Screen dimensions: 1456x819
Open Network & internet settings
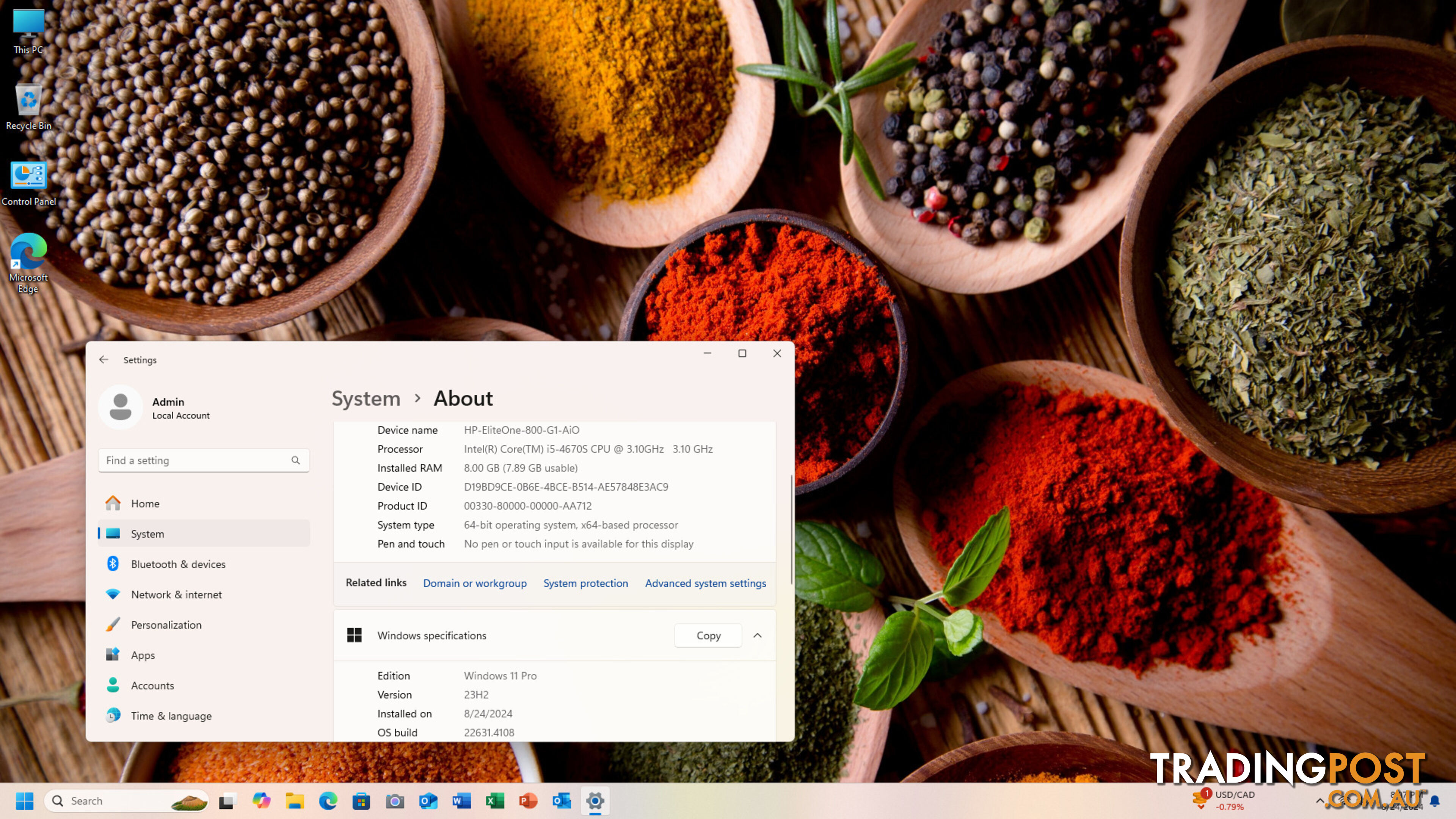(204, 594)
